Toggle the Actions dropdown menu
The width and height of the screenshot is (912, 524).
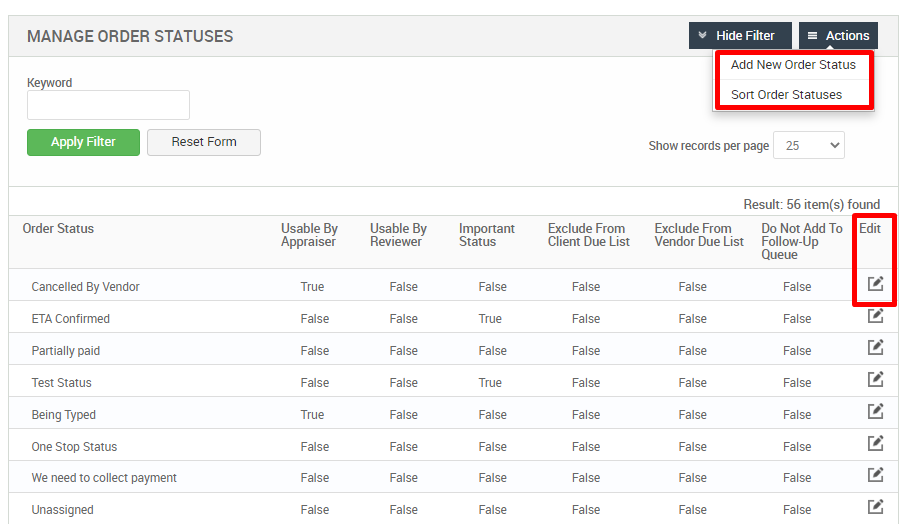coord(838,36)
